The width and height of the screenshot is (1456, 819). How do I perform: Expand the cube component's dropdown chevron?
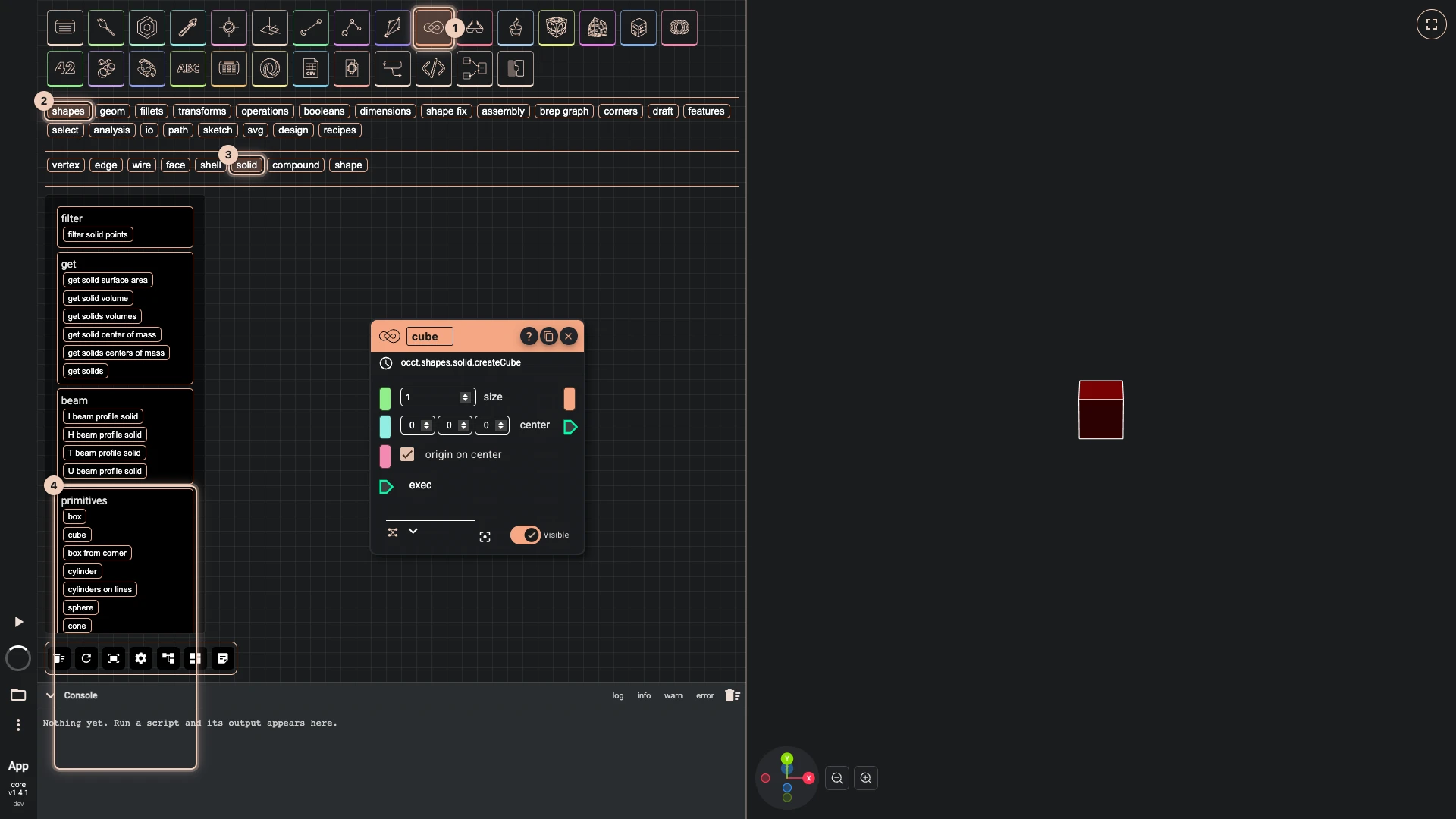pyautogui.click(x=413, y=532)
